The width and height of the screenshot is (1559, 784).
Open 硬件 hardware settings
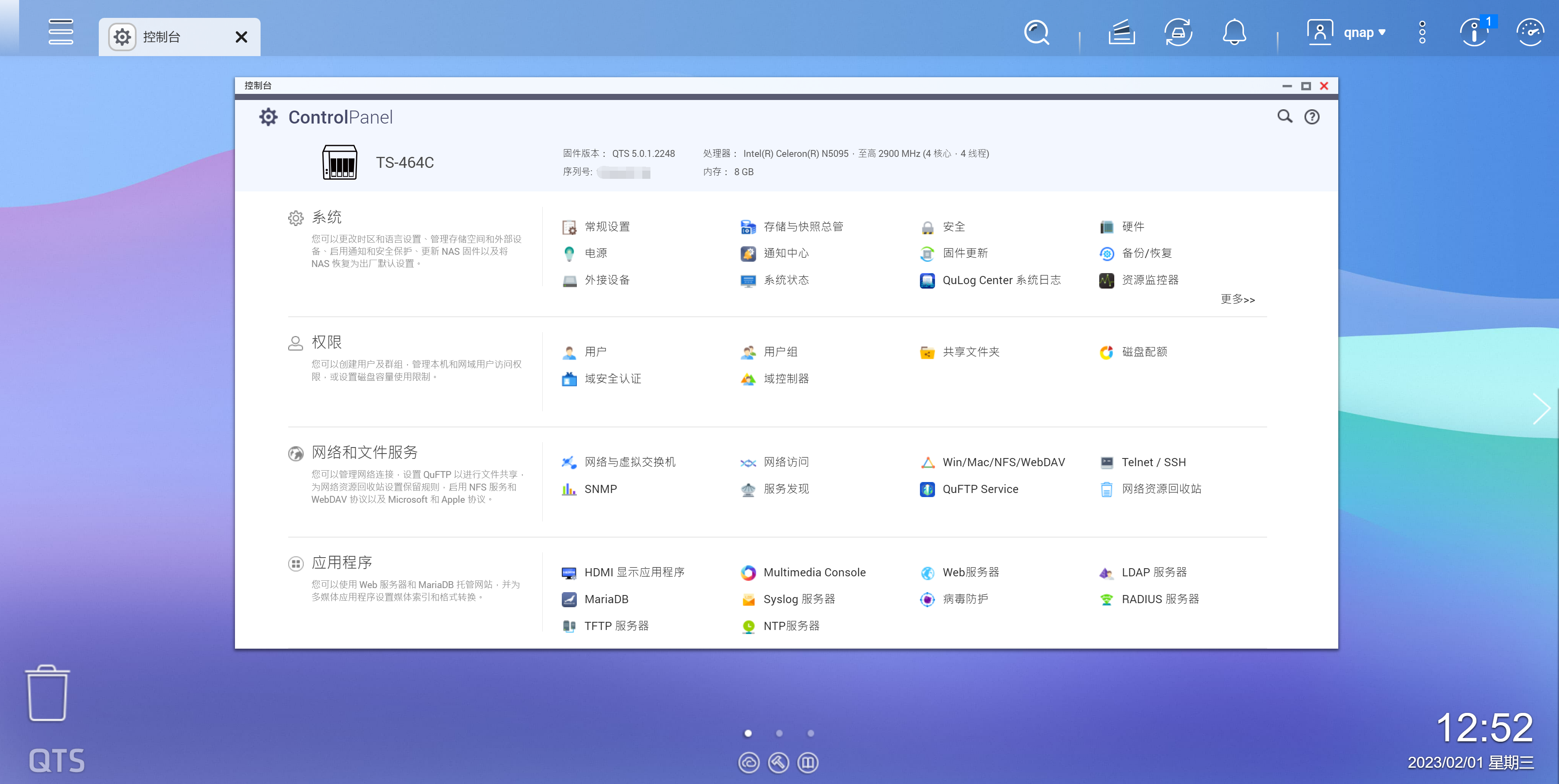[1122, 227]
